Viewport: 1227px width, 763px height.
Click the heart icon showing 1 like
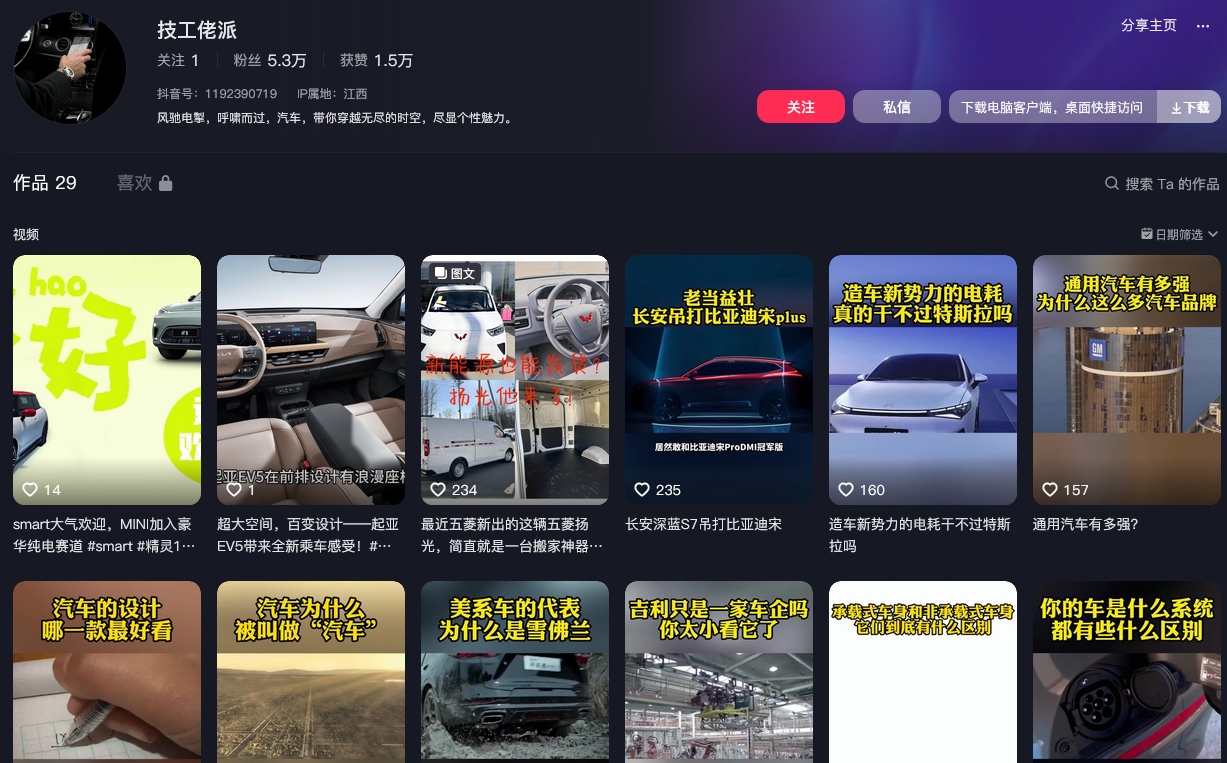[x=234, y=490]
